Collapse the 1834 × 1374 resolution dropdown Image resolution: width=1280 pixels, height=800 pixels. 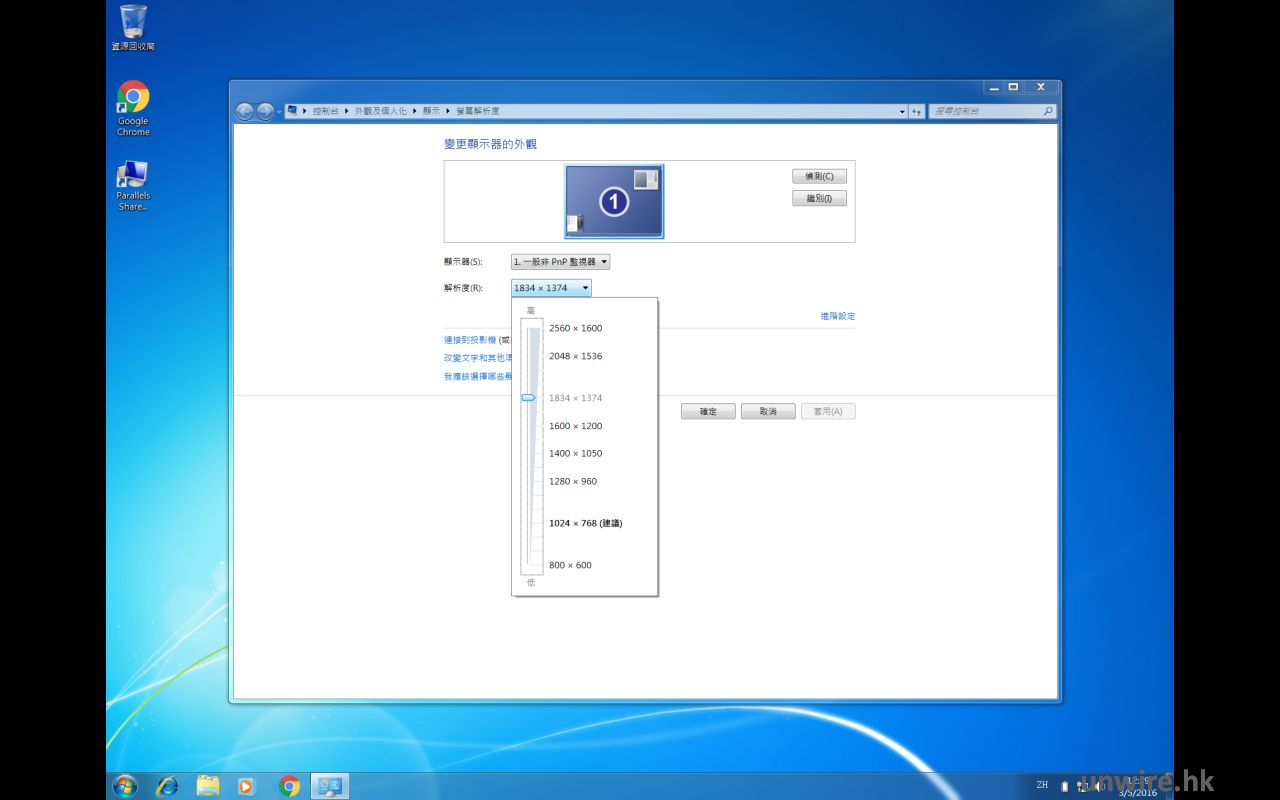point(551,288)
